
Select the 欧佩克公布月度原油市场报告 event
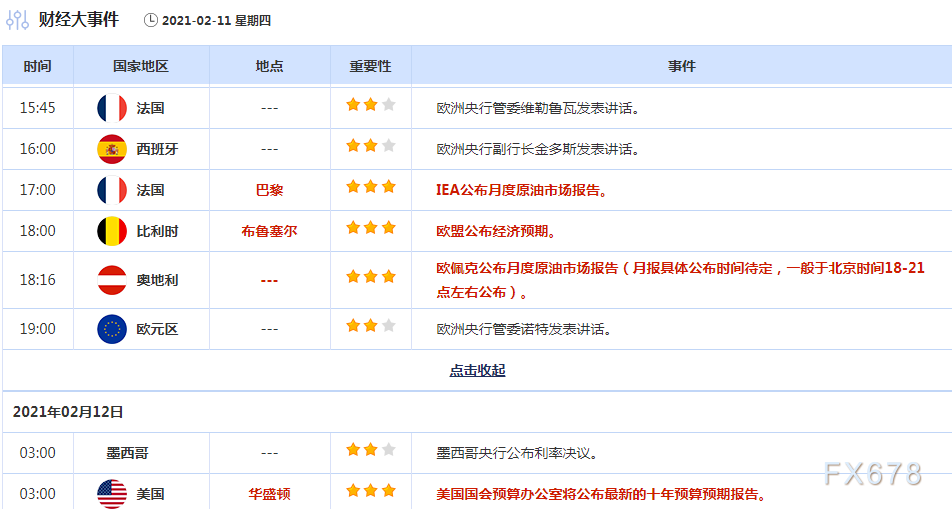pos(680,280)
